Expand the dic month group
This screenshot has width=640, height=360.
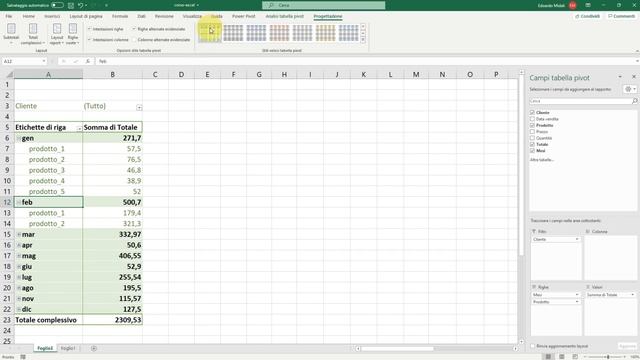tap(19, 309)
